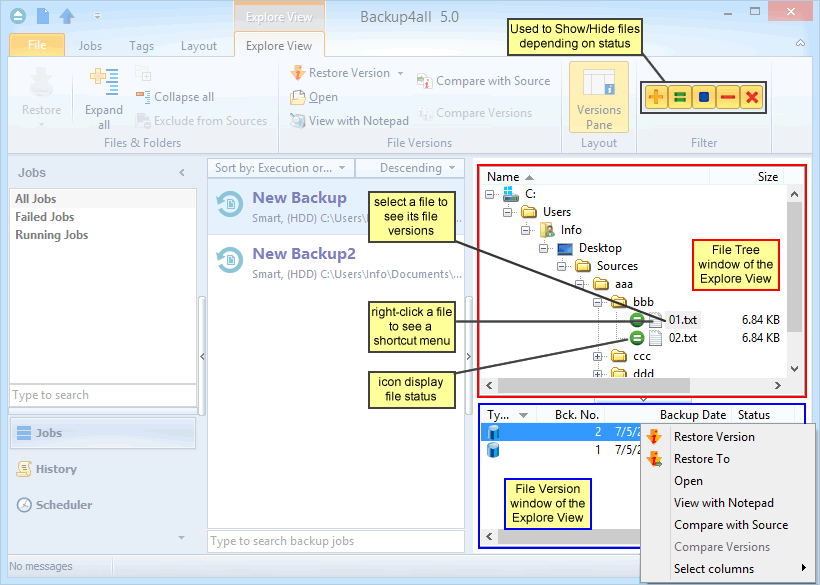The image size is (820, 585).
Task: Click Exclude from Sources button
Action: click(201, 121)
